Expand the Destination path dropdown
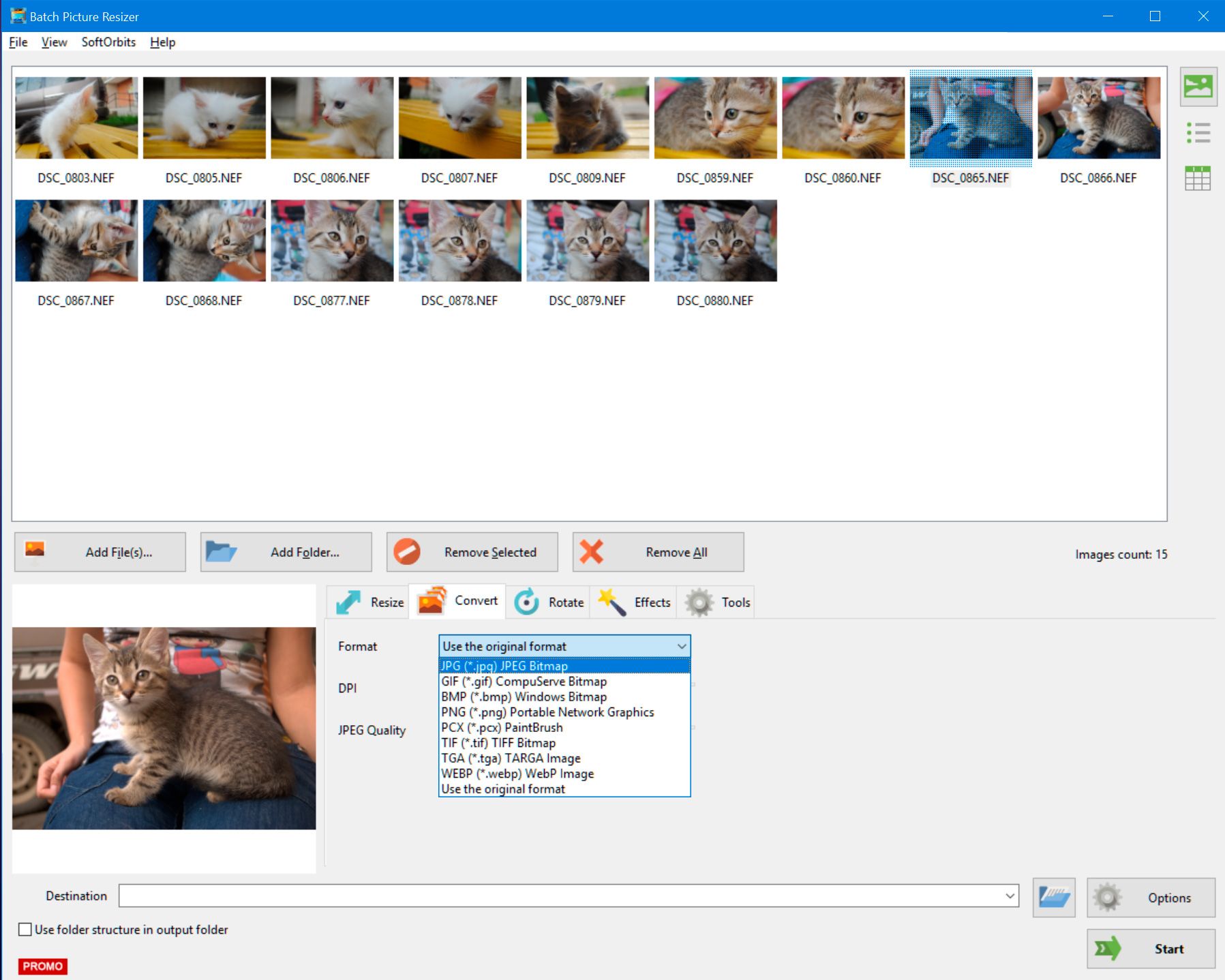This screenshot has height=980, width=1225. pos(1010,897)
